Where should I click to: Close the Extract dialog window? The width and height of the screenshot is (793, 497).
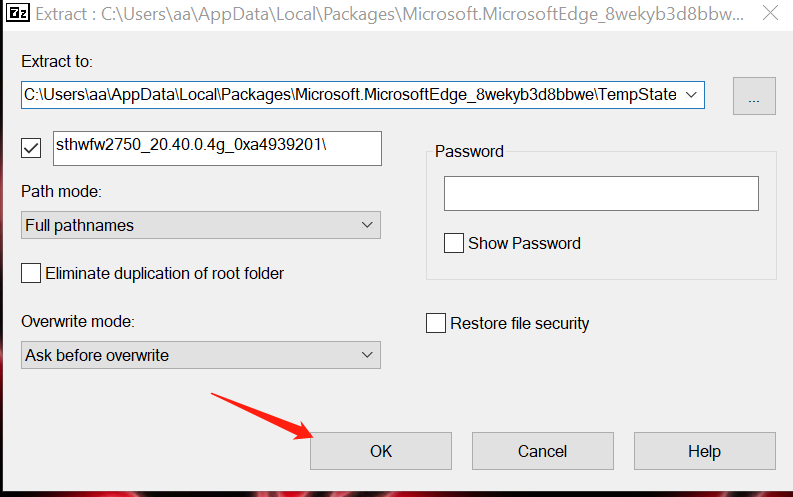[x=768, y=15]
